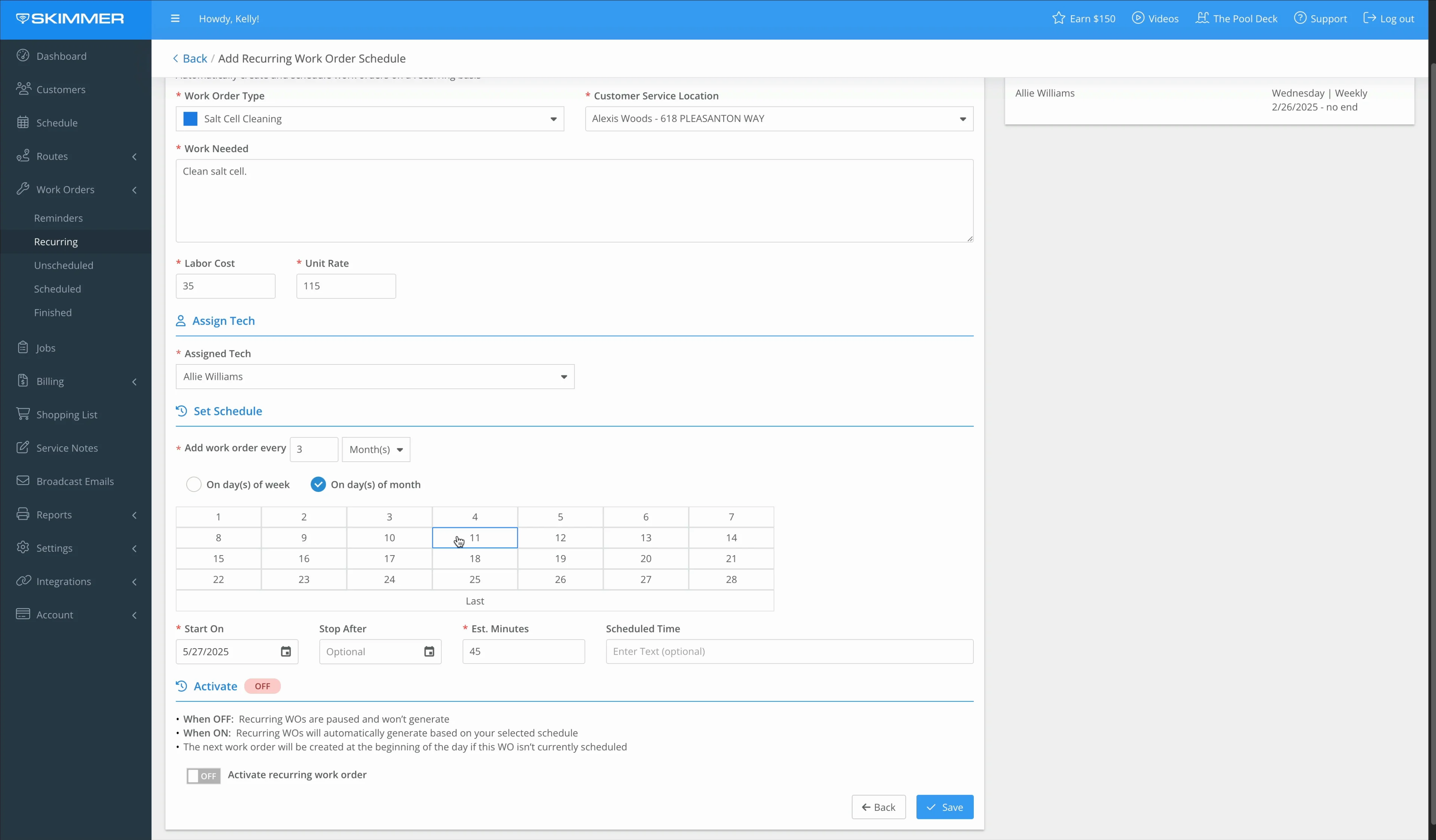Click the Skimmer logo
This screenshot has width=1436, height=840.
[x=70, y=19]
